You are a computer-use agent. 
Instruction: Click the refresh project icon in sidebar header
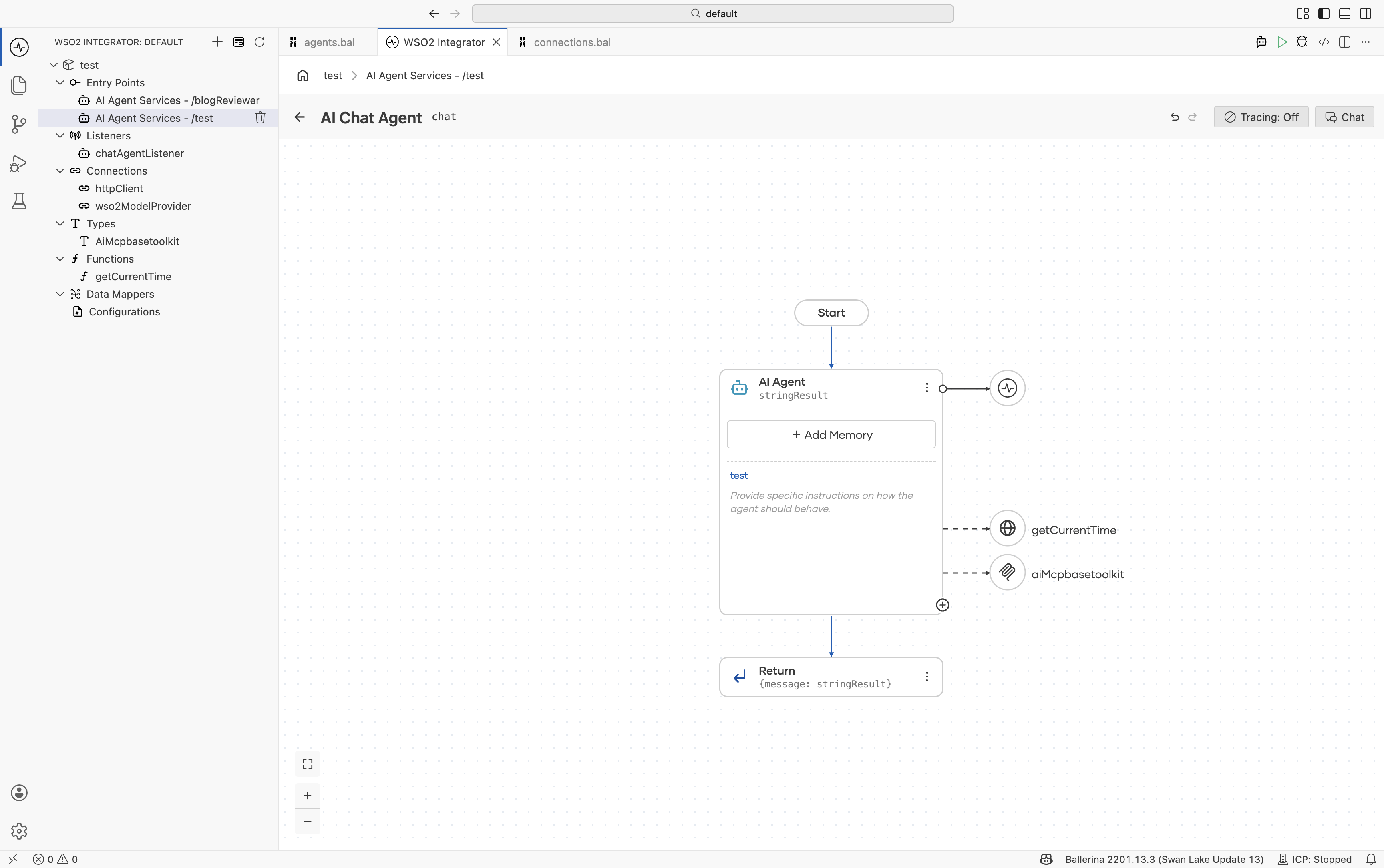click(259, 42)
